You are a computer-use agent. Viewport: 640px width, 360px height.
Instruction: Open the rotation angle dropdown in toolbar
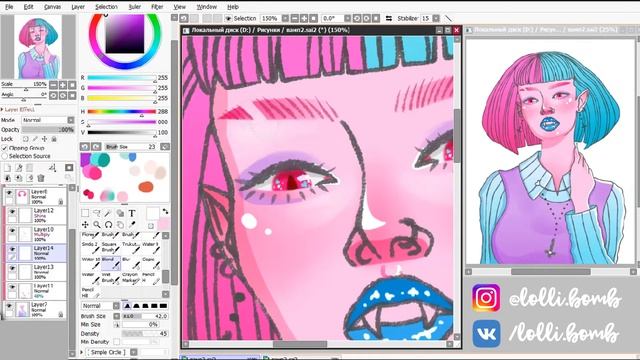coord(347,18)
